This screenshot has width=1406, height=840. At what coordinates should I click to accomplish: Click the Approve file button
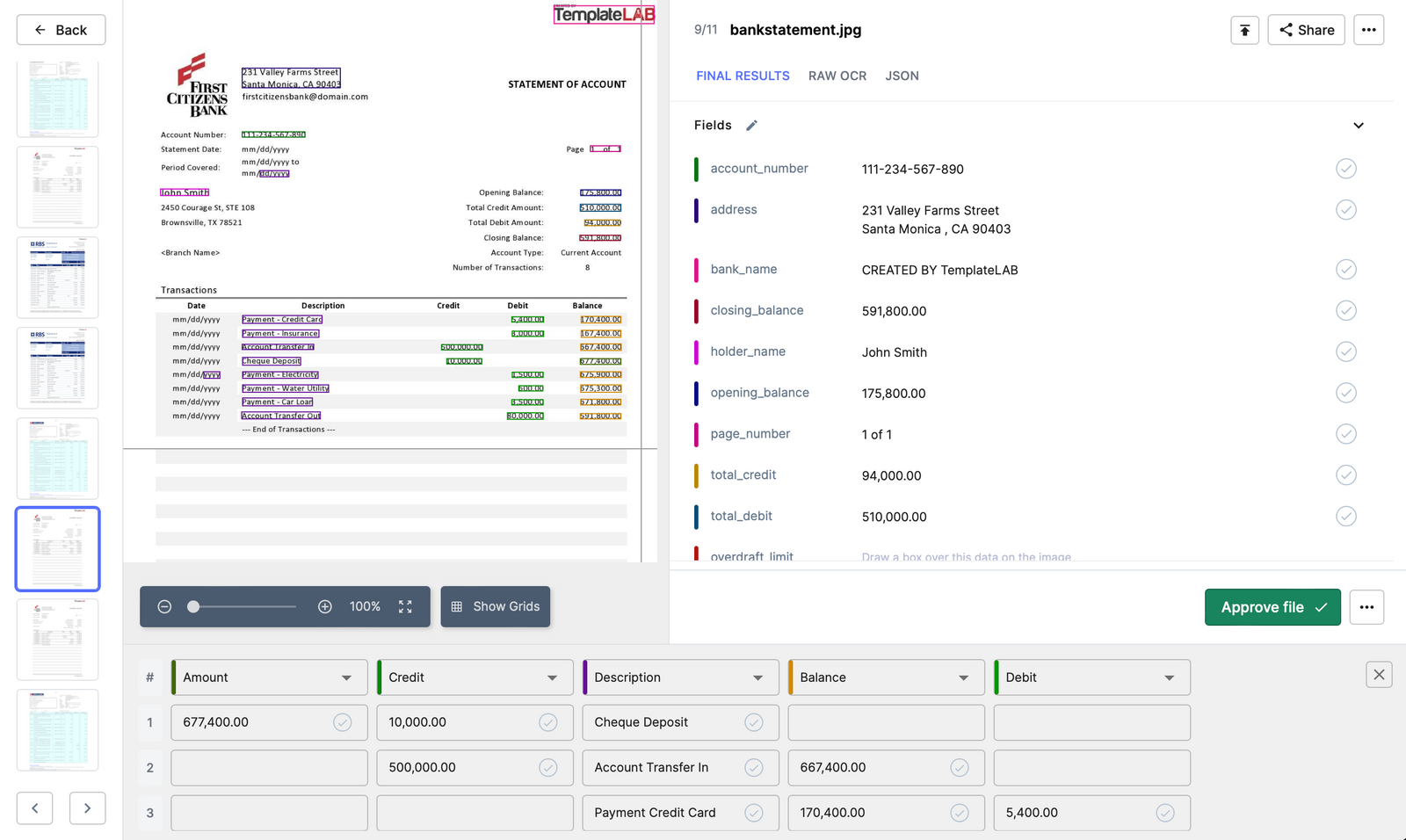point(1272,606)
